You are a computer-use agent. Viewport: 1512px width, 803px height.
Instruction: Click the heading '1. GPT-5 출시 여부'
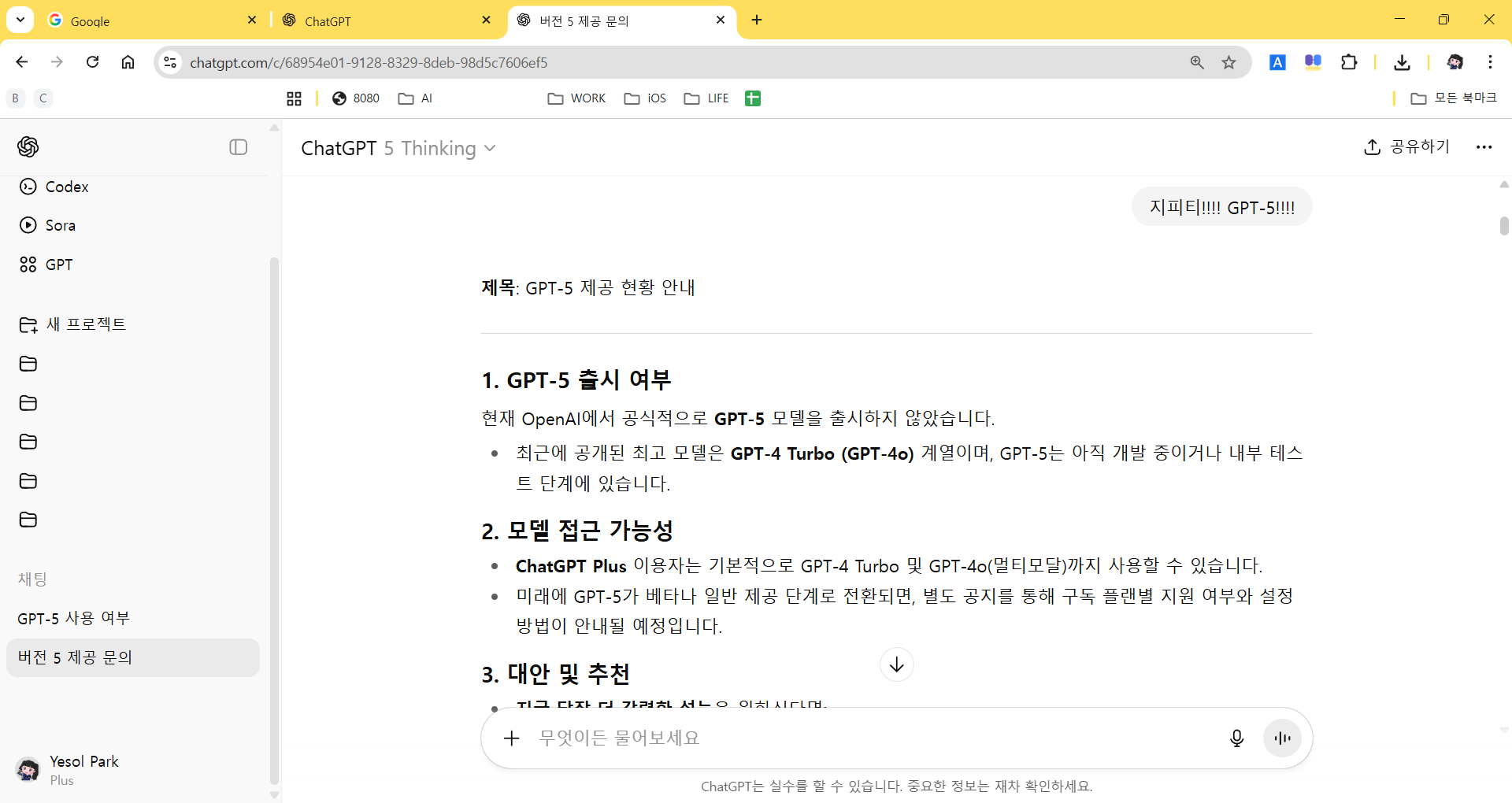(x=576, y=380)
